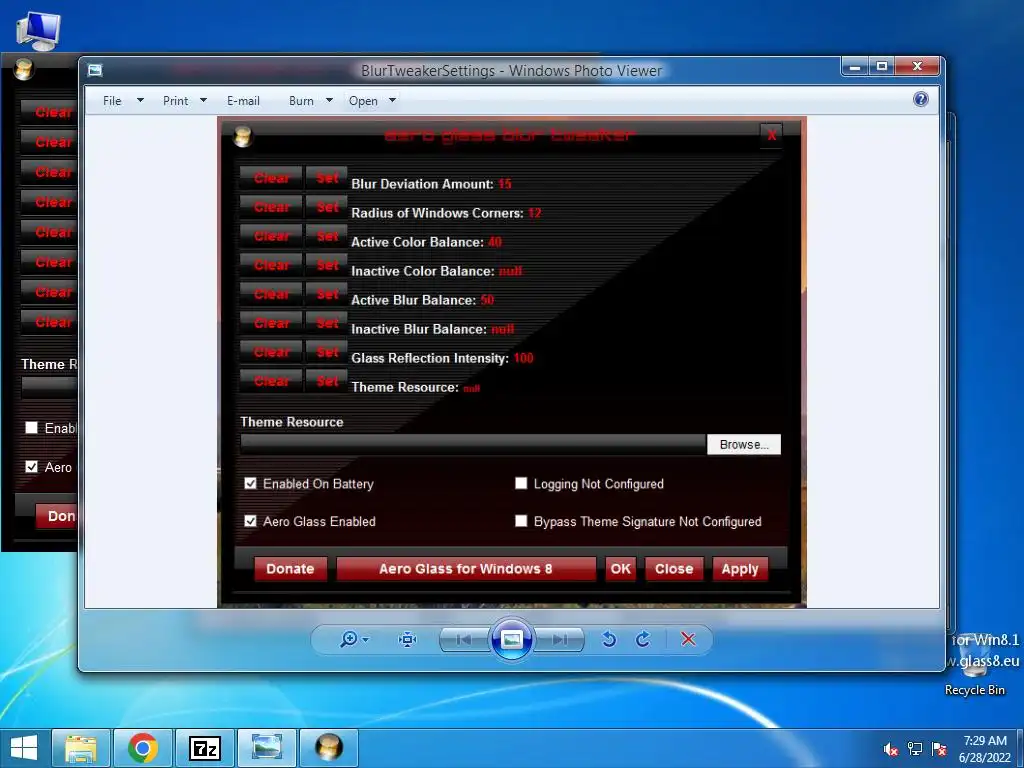Open the zoom dropdown arrow beside the magnifier
This screenshot has height=768, width=1024.
(365, 639)
